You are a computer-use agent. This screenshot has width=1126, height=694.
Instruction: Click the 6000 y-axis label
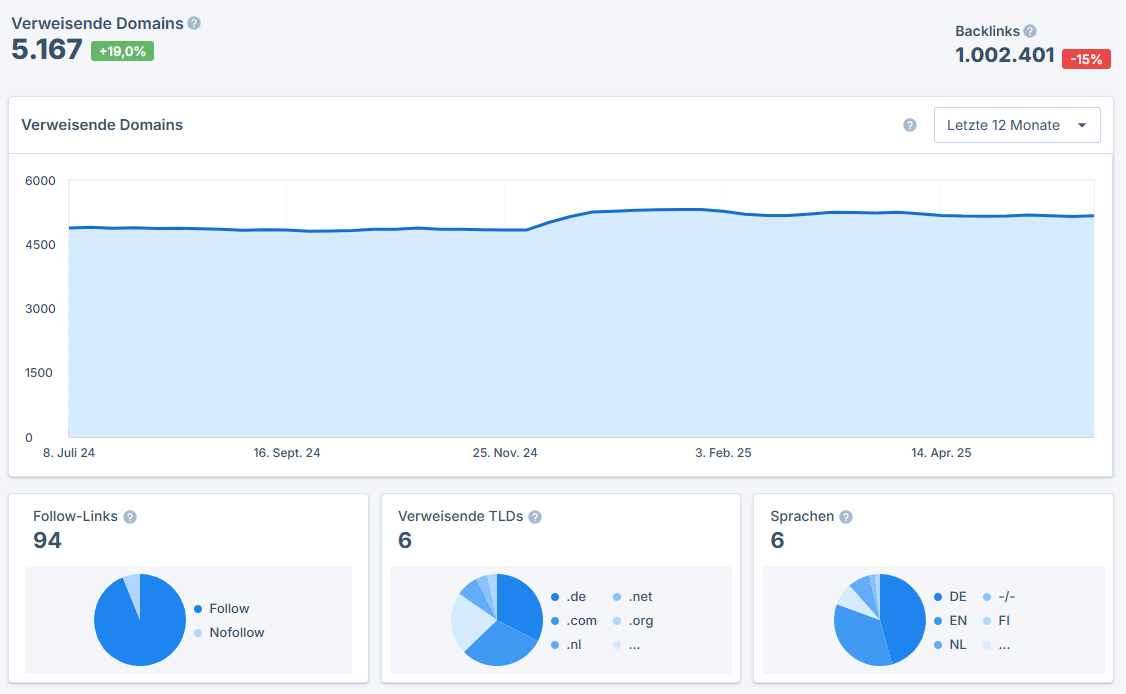[40, 180]
